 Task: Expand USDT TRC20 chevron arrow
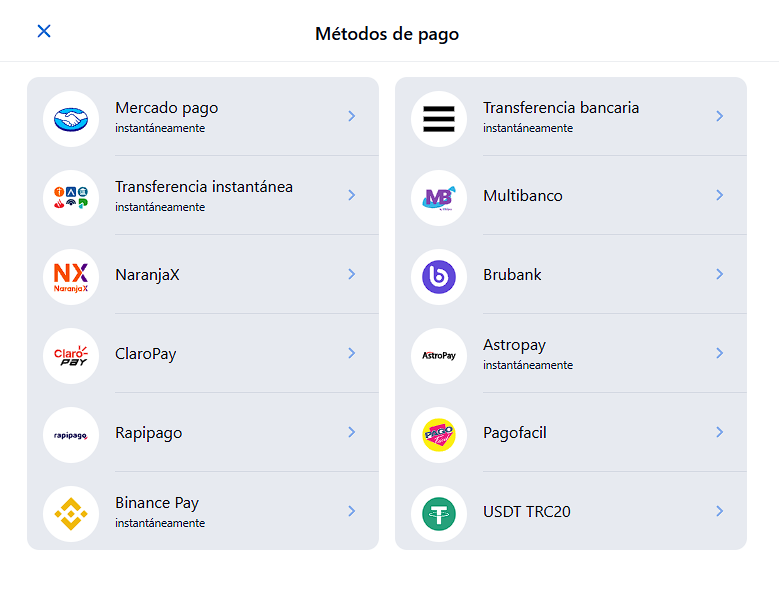point(719,511)
